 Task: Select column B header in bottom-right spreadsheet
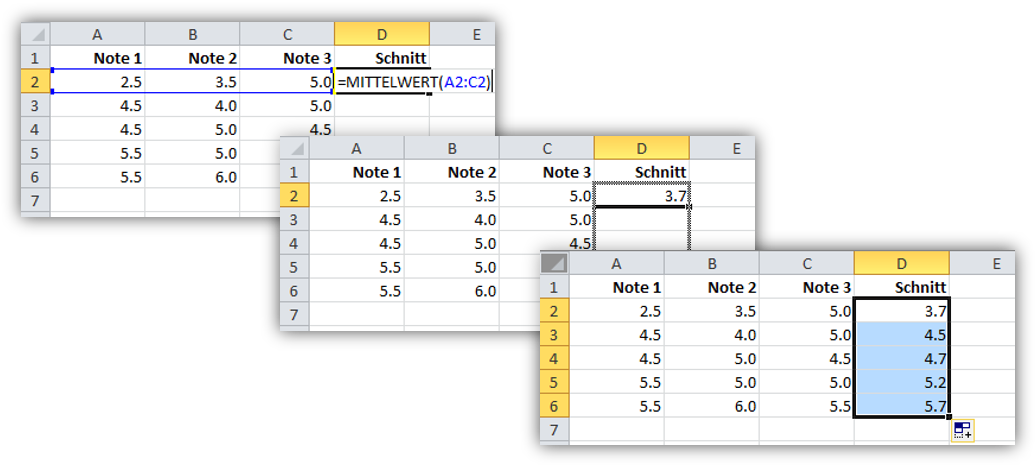point(712,264)
